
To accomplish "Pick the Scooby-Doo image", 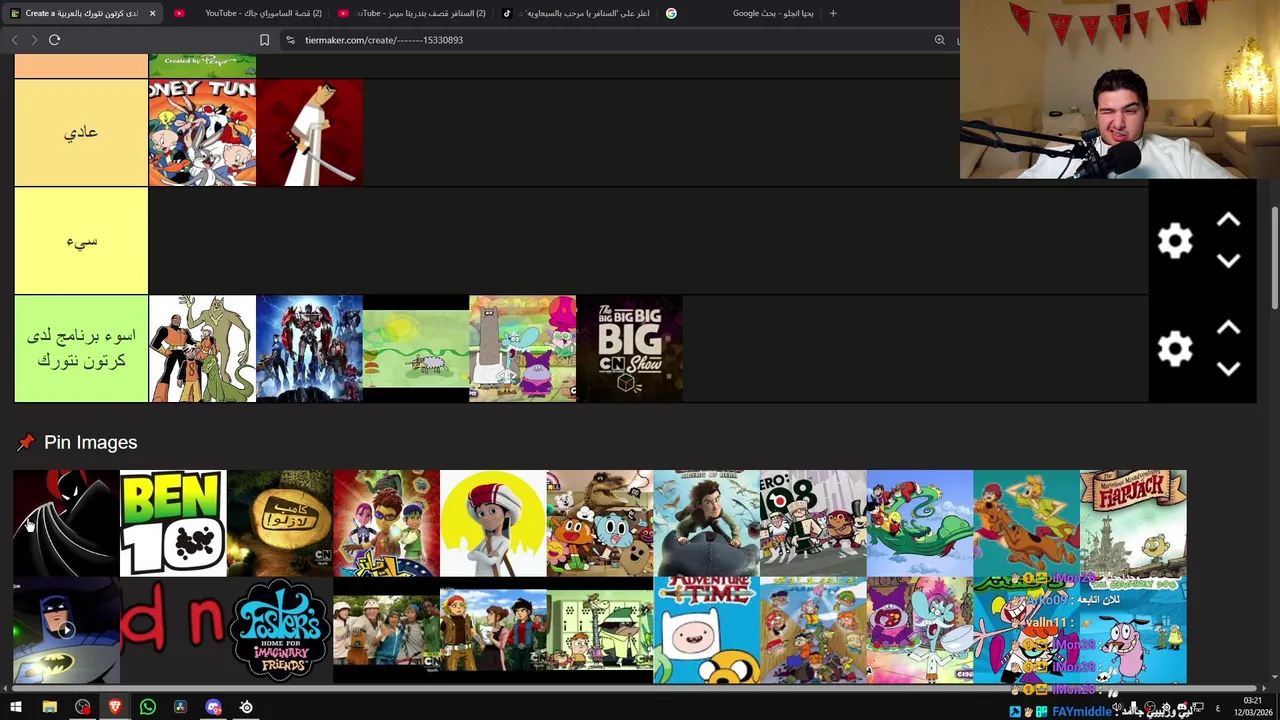I will [x=1027, y=523].
